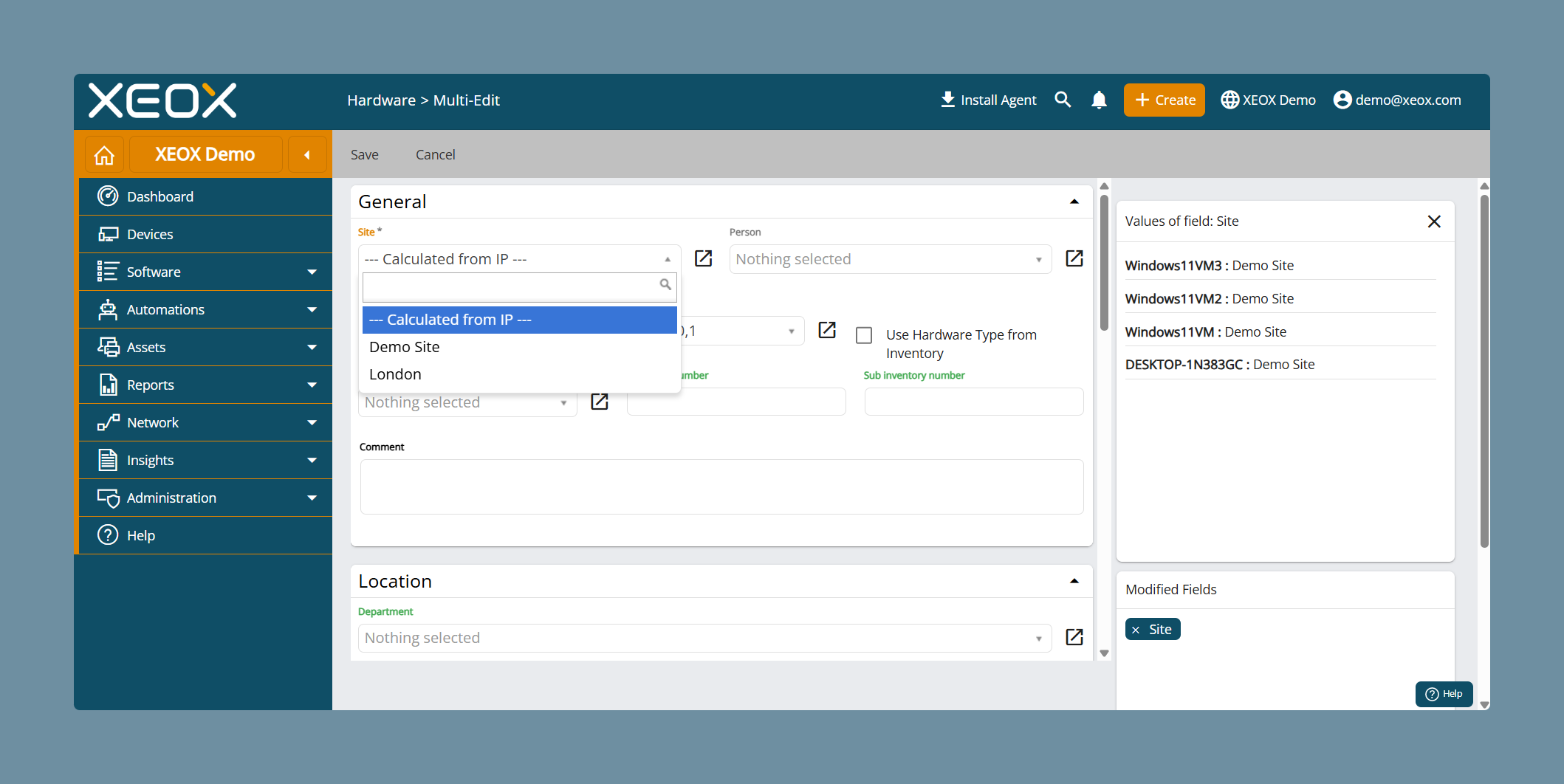Click the Comment text area
Screen dimensions: 1564x784
[721, 486]
